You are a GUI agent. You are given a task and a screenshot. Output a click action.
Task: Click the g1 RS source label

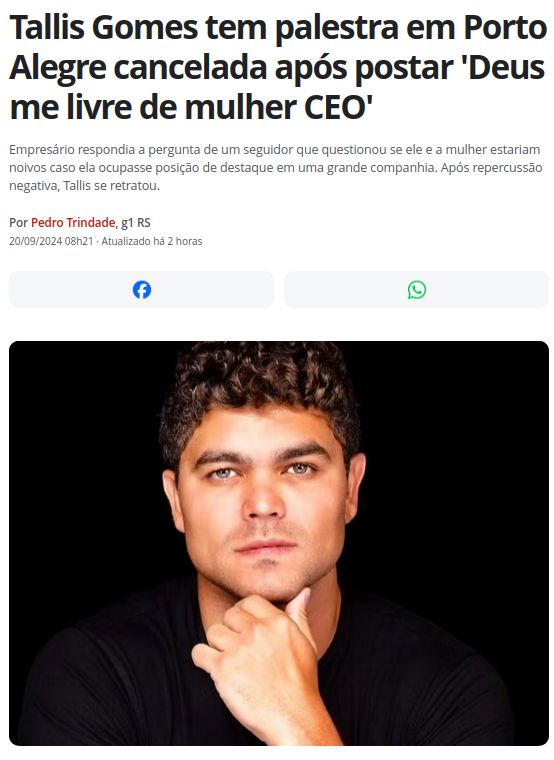(x=136, y=223)
